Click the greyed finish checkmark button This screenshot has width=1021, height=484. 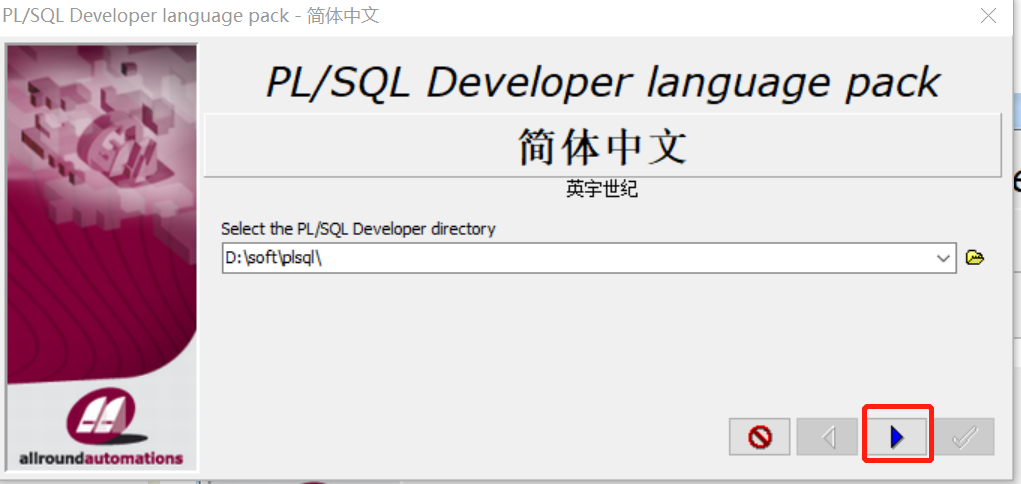point(964,437)
